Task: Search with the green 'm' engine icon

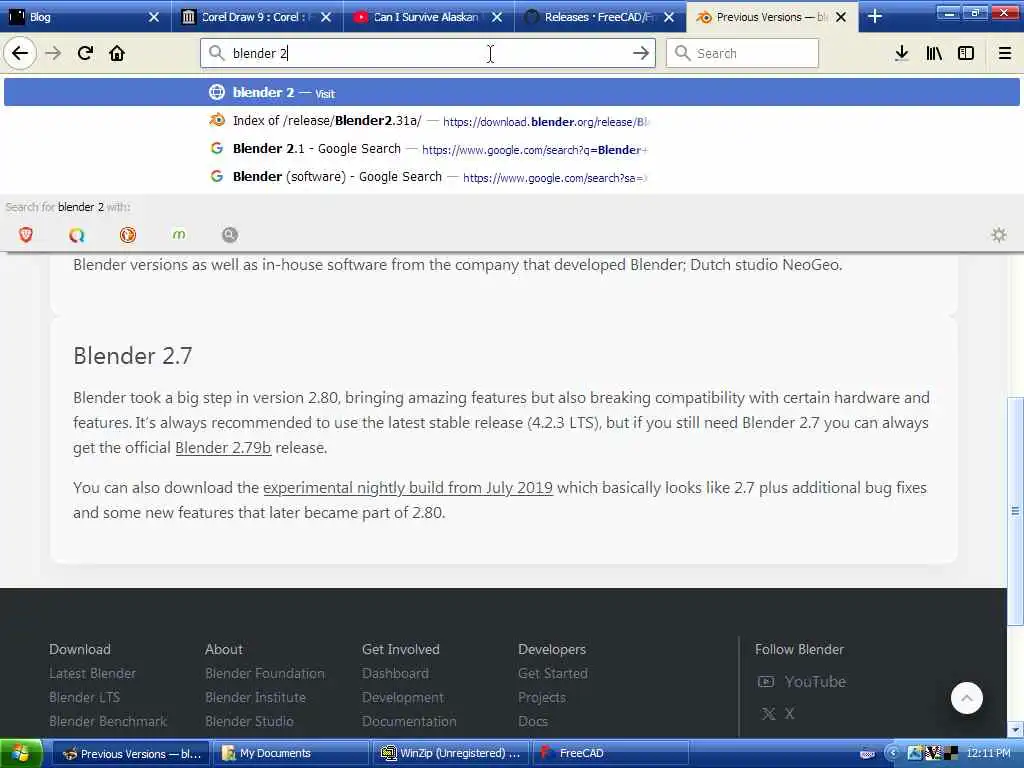Action: tap(179, 234)
